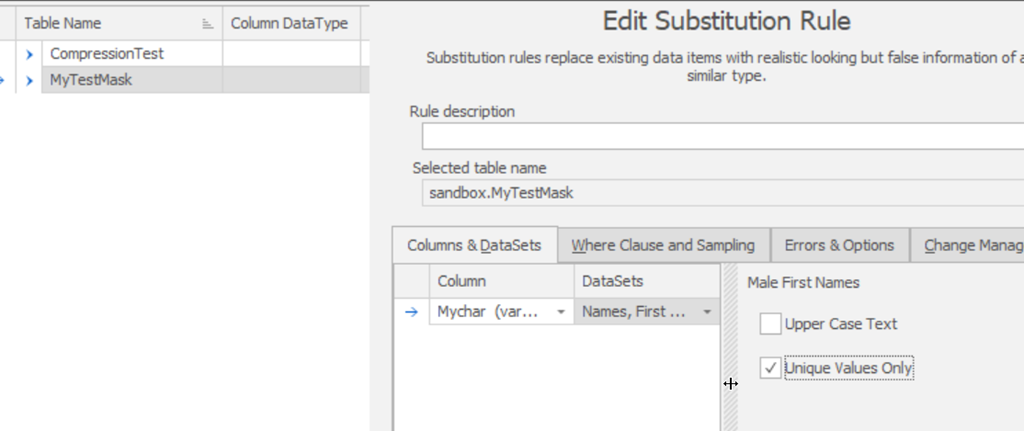This screenshot has width=1024, height=431.
Task: Open the Mychar column dropdown
Action: pos(561,312)
